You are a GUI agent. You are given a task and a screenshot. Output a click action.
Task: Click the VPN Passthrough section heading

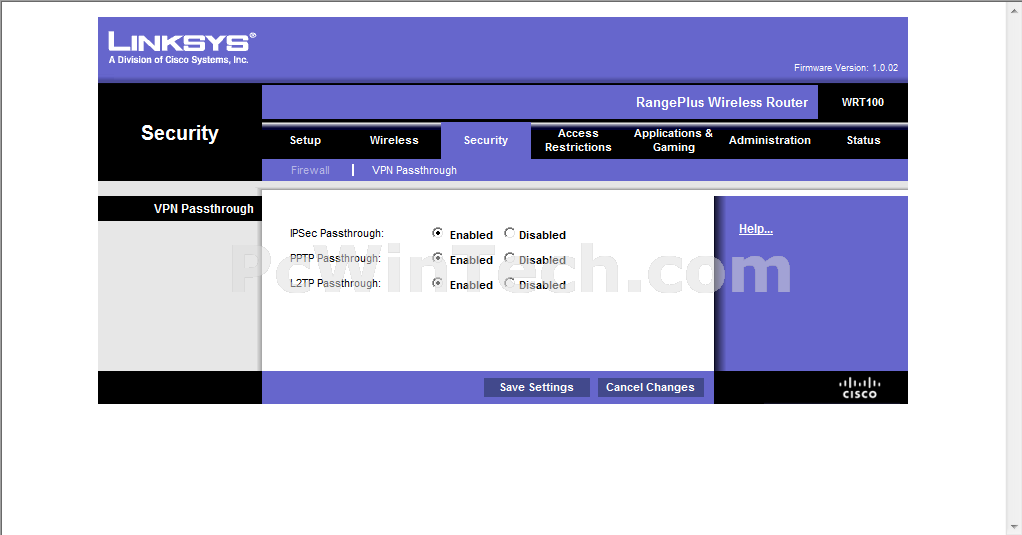pyautogui.click(x=203, y=209)
